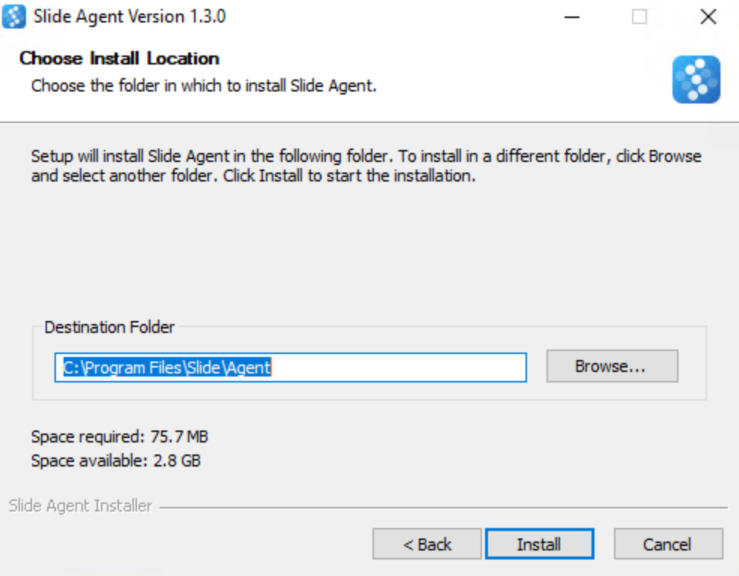
Task: Click the 'Destination Folder' group label
Action: (x=109, y=327)
